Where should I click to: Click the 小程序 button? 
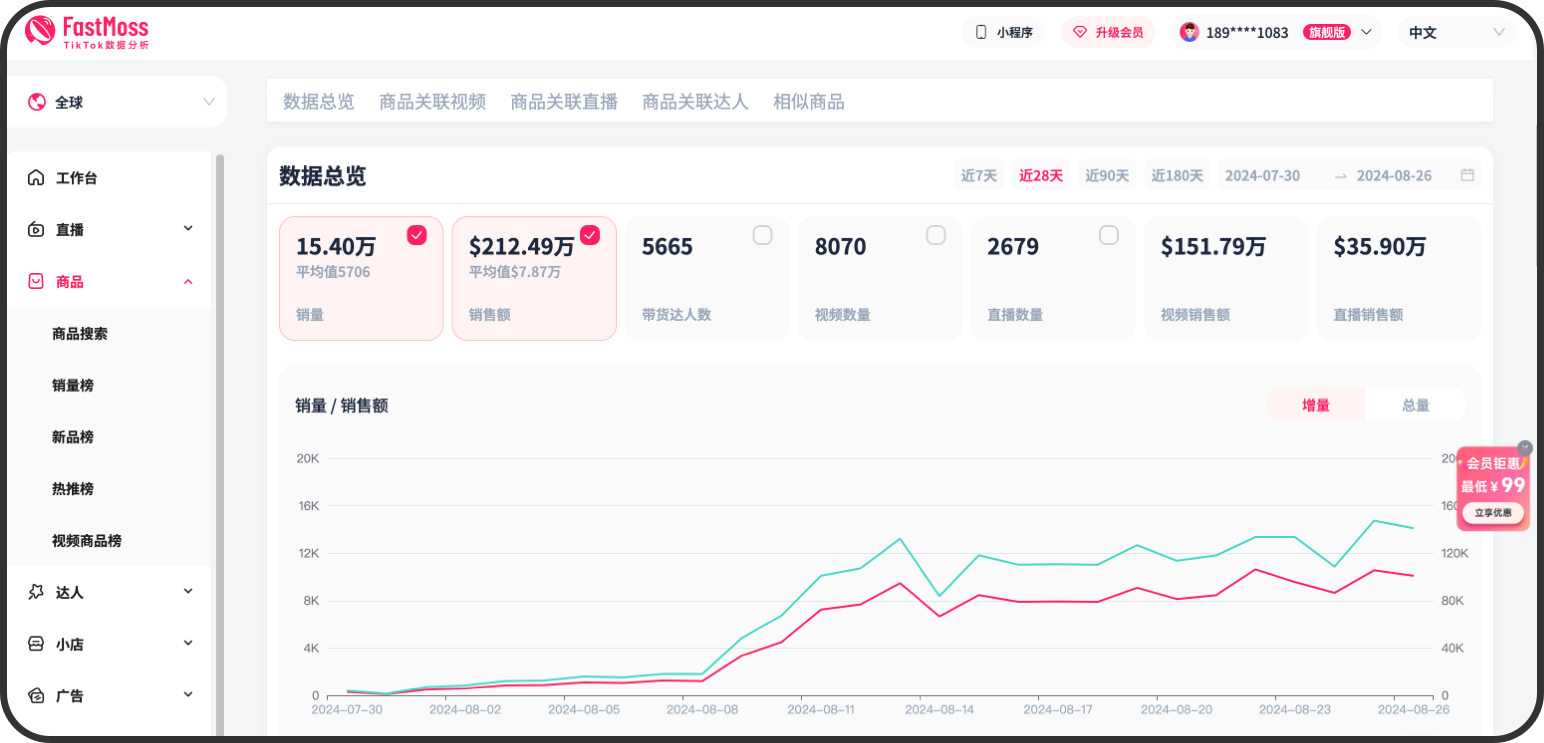(1004, 32)
